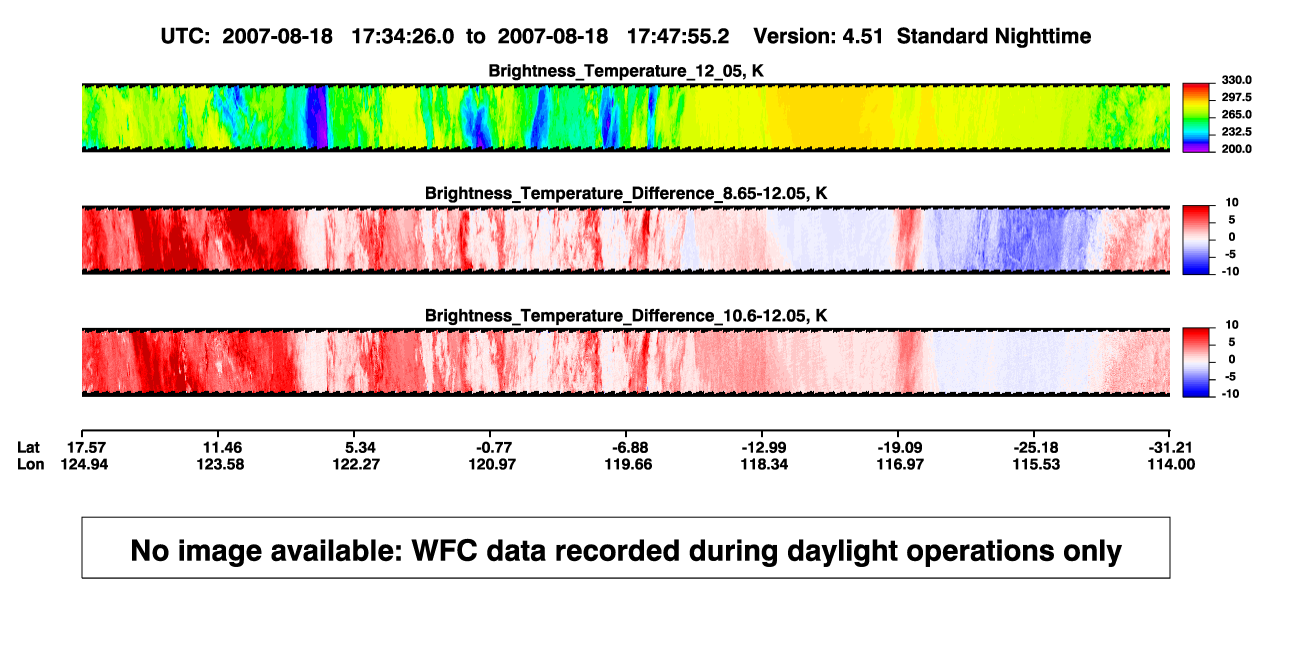Click longitude value '118.34'
The image size is (1300, 667).
pyautogui.click(x=763, y=464)
